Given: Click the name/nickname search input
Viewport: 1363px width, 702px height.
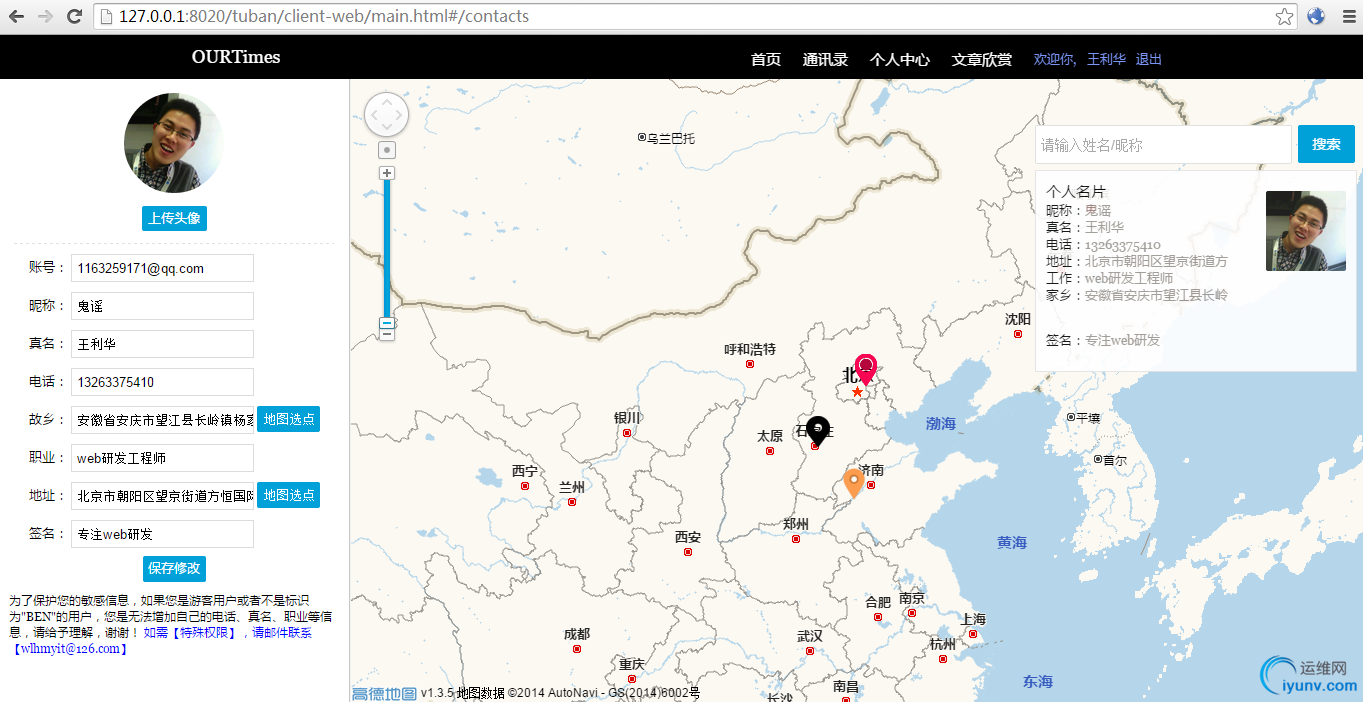Looking at the screenshot, I should click(x=1163, y=145).
